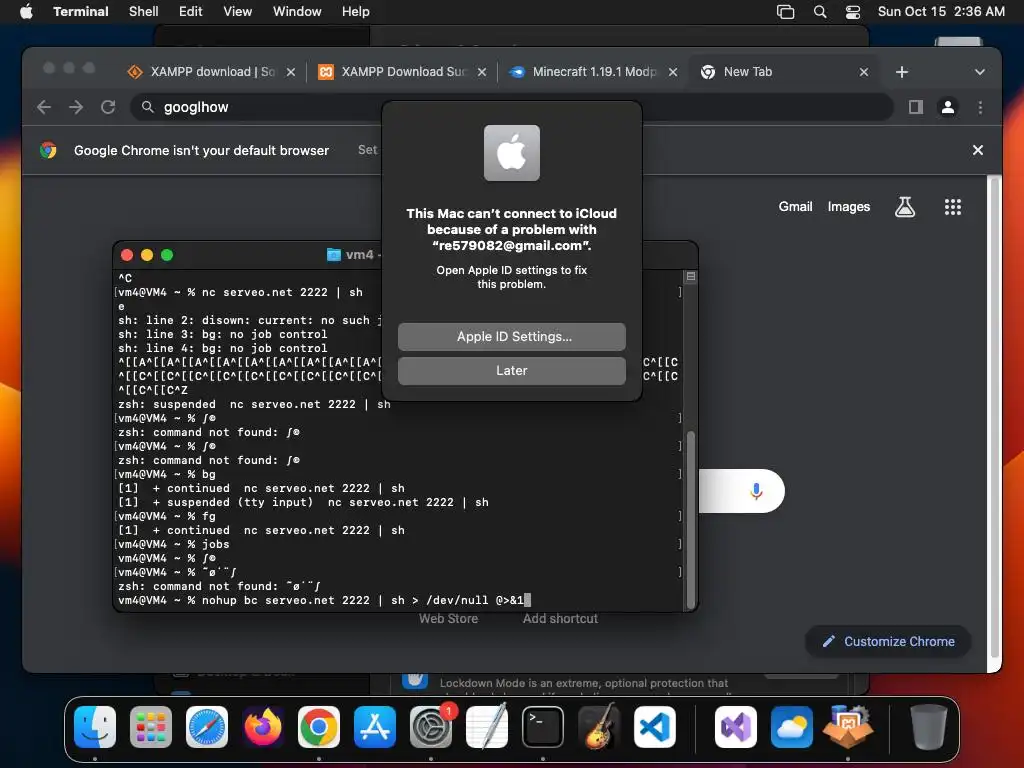Open Google apps grid

pyautogui.click(x=952, y=207)
